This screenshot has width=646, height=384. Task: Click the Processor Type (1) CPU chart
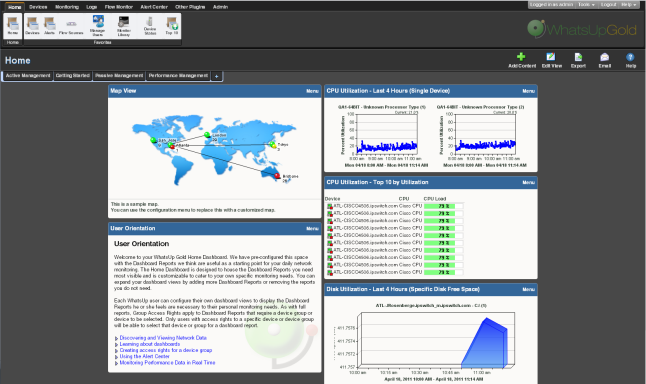[x=382, y=136]
